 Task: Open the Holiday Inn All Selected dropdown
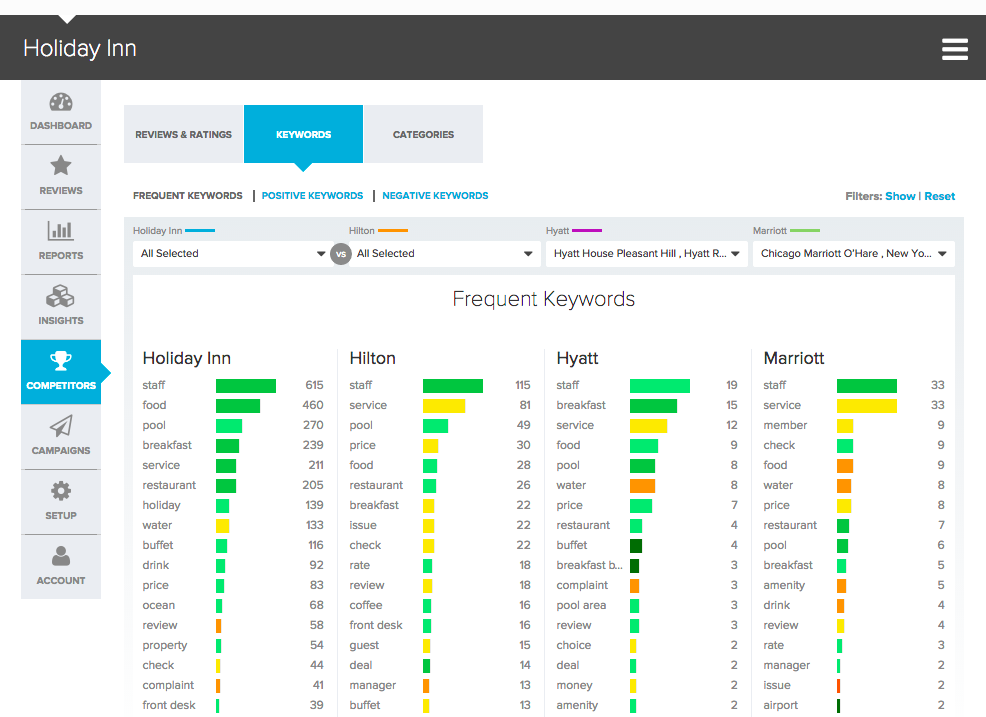[233, 253]
